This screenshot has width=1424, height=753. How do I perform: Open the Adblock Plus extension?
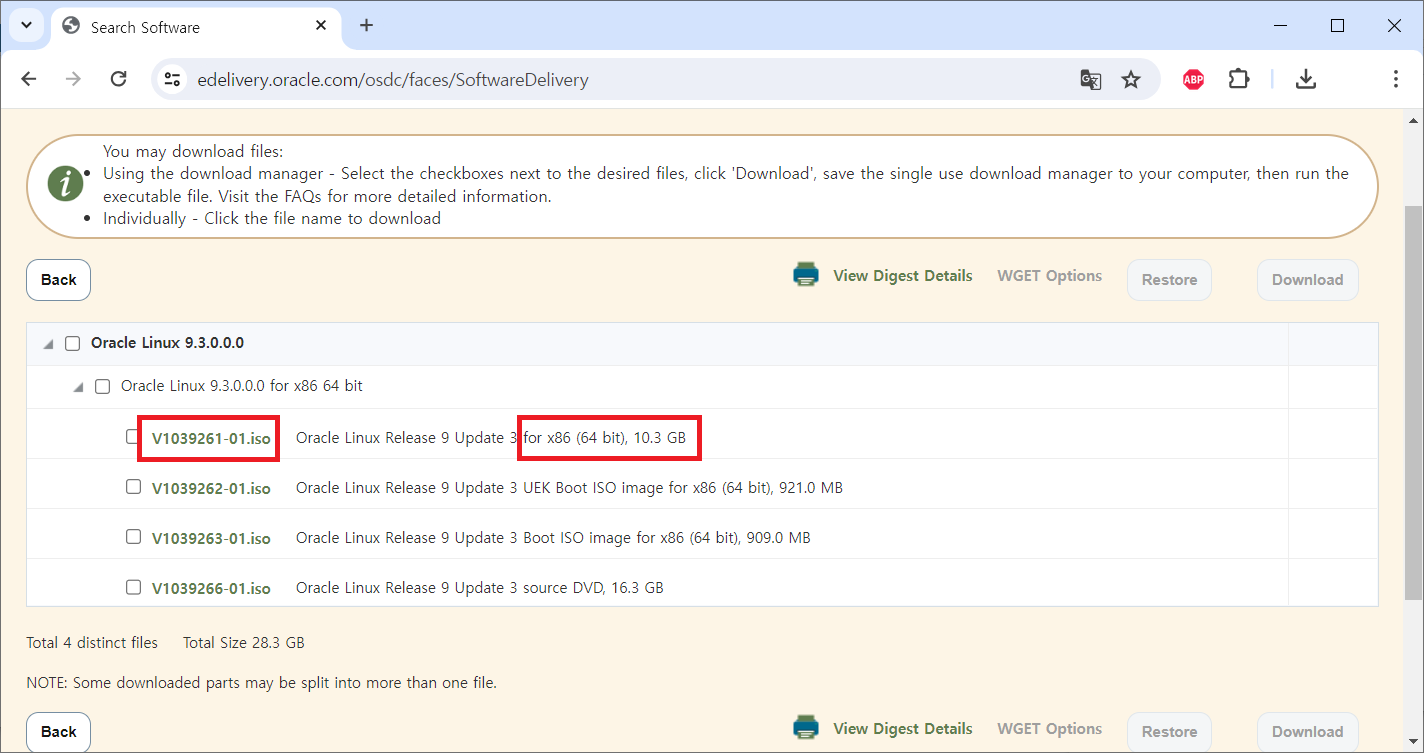[x=1193, y=80]
